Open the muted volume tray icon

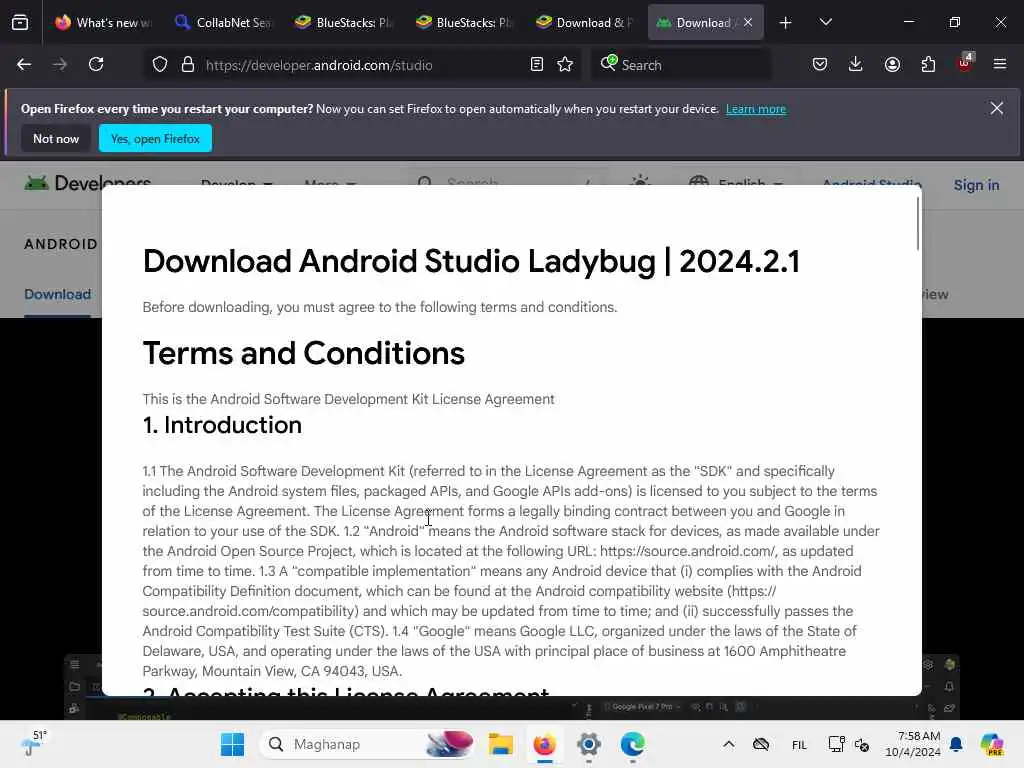862,744
